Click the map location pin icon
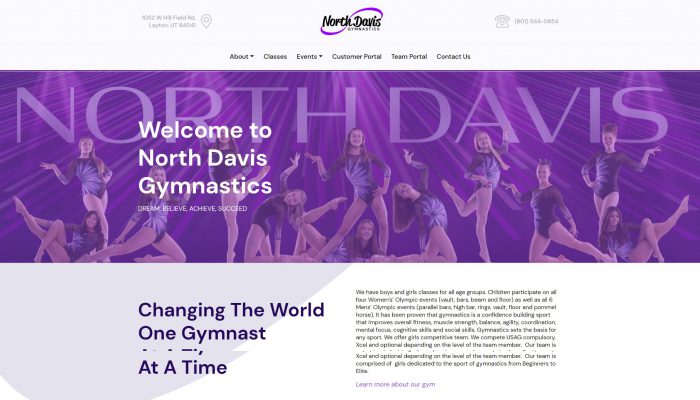 tap(206, 21)
